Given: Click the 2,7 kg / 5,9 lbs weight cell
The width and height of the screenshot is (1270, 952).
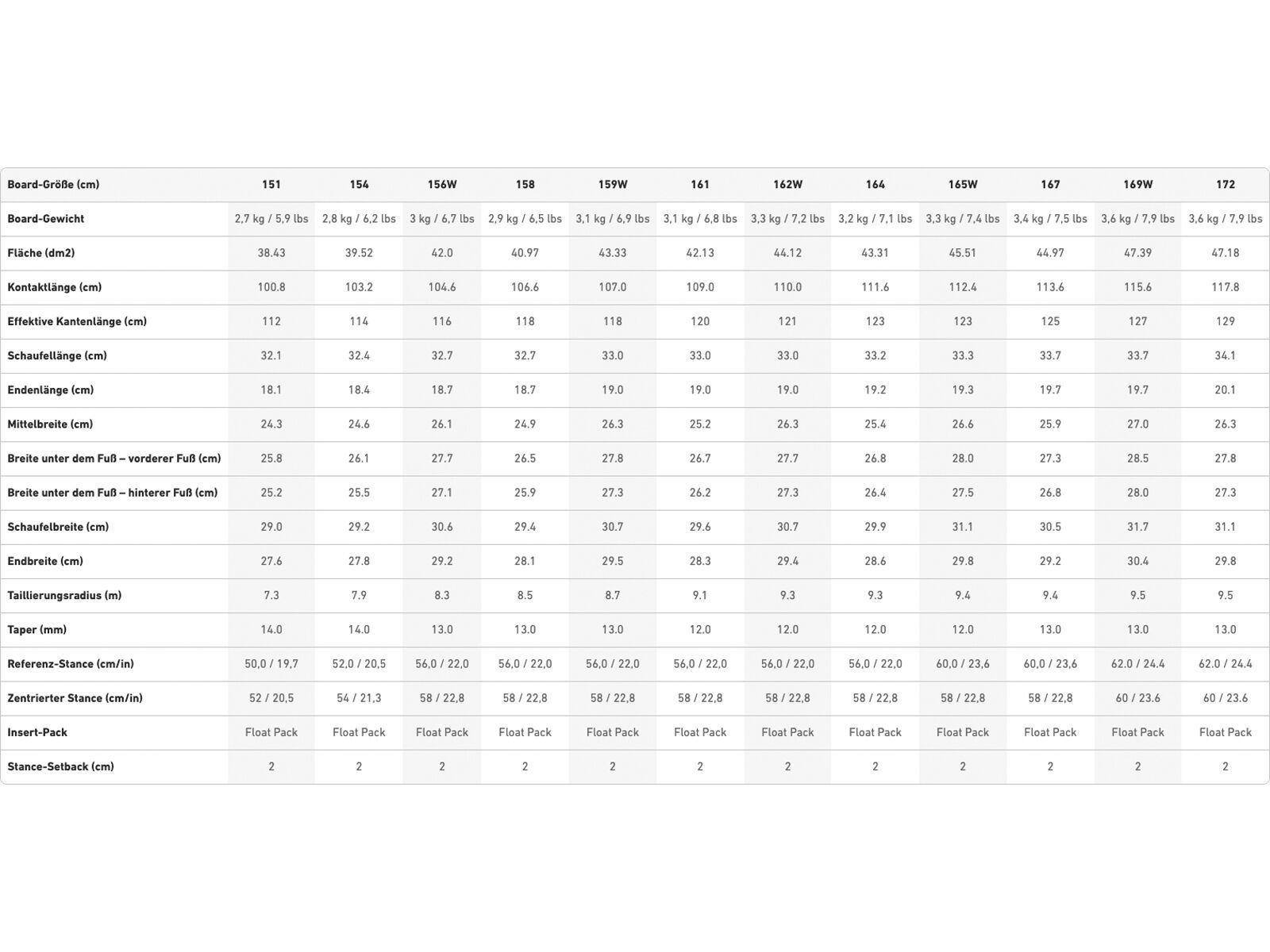Looking at the screenshot, I should click(271, 219).
